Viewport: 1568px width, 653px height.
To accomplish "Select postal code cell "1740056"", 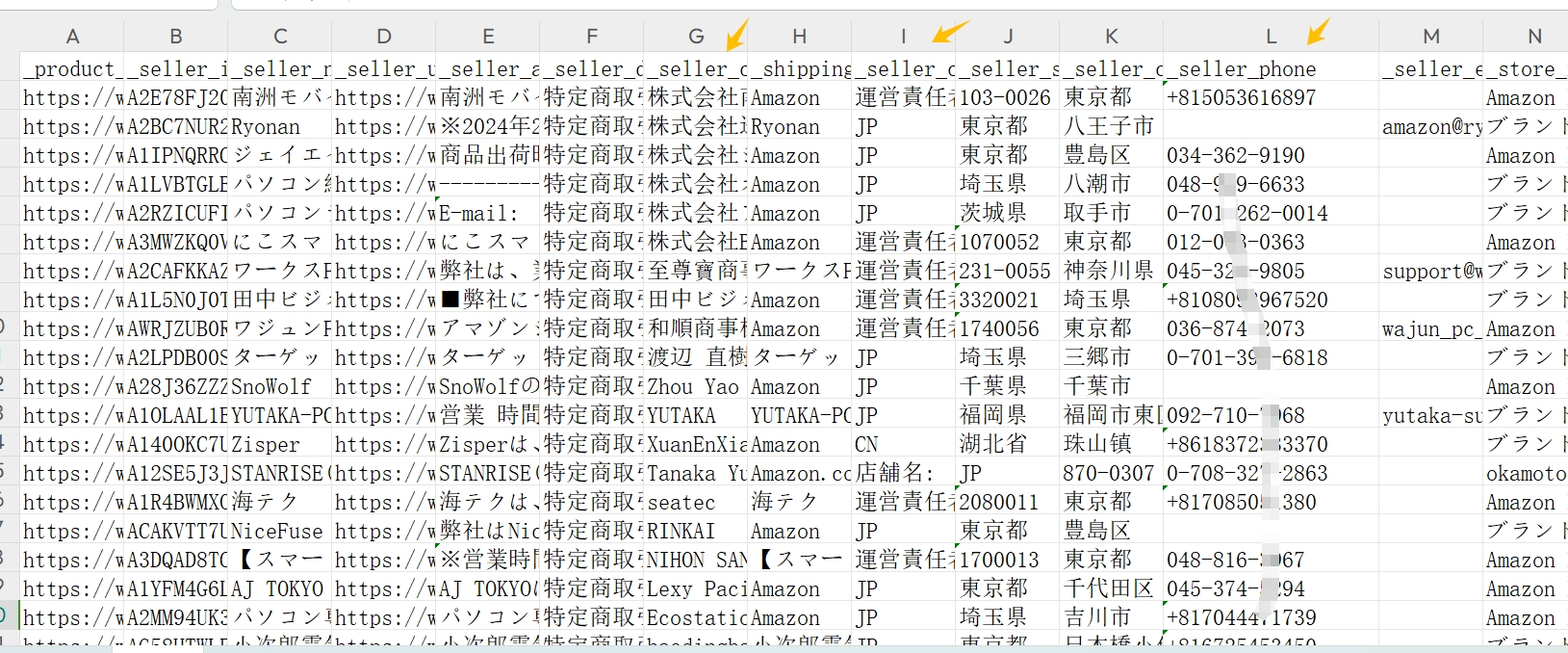I will (x=1008, y=328).
